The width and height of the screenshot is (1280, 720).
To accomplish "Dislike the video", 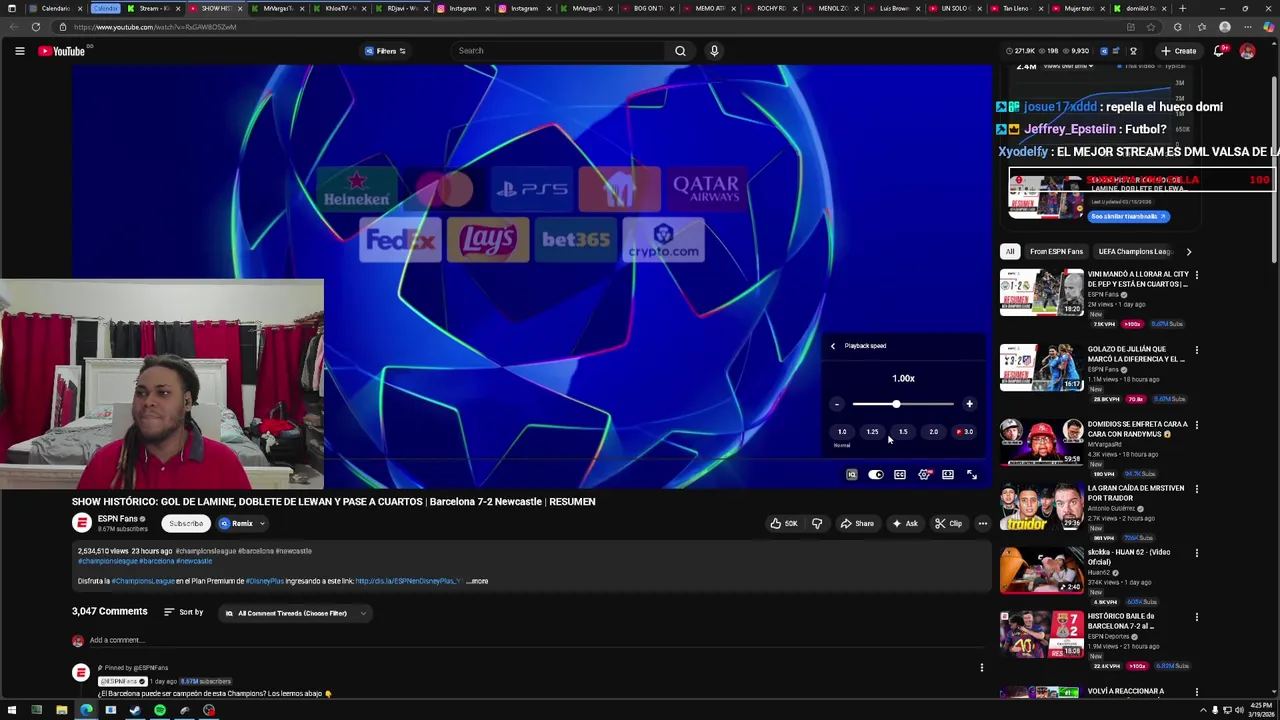I will [x=817, y=523].
